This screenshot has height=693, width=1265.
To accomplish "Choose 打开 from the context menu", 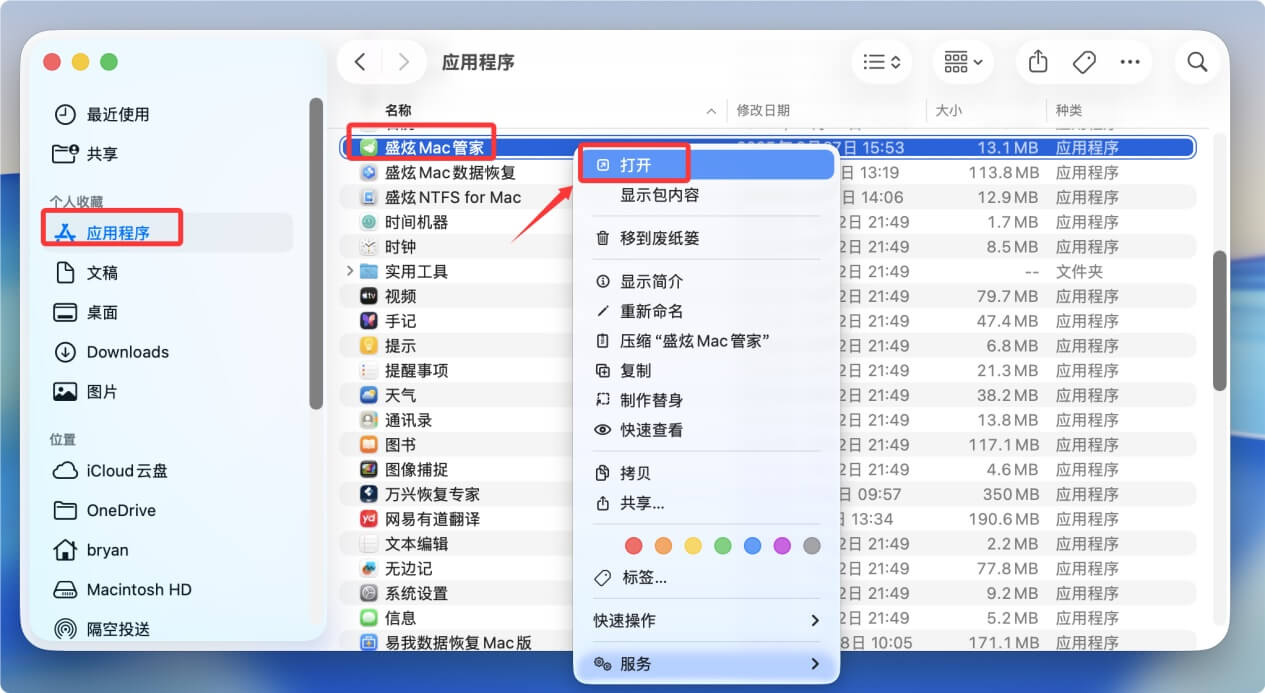I will point(635,163).
